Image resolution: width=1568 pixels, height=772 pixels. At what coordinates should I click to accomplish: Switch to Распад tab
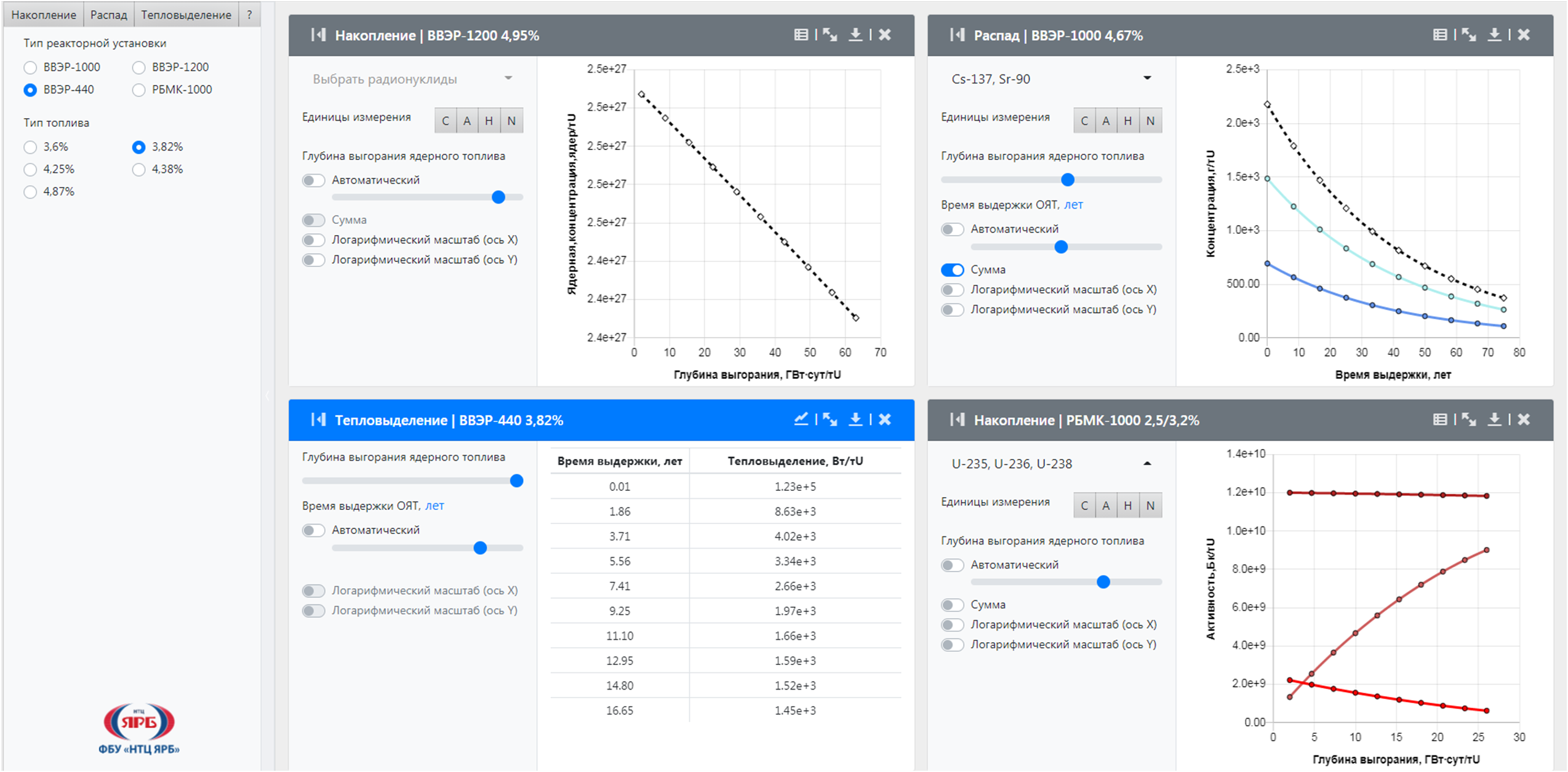(108, 15)
